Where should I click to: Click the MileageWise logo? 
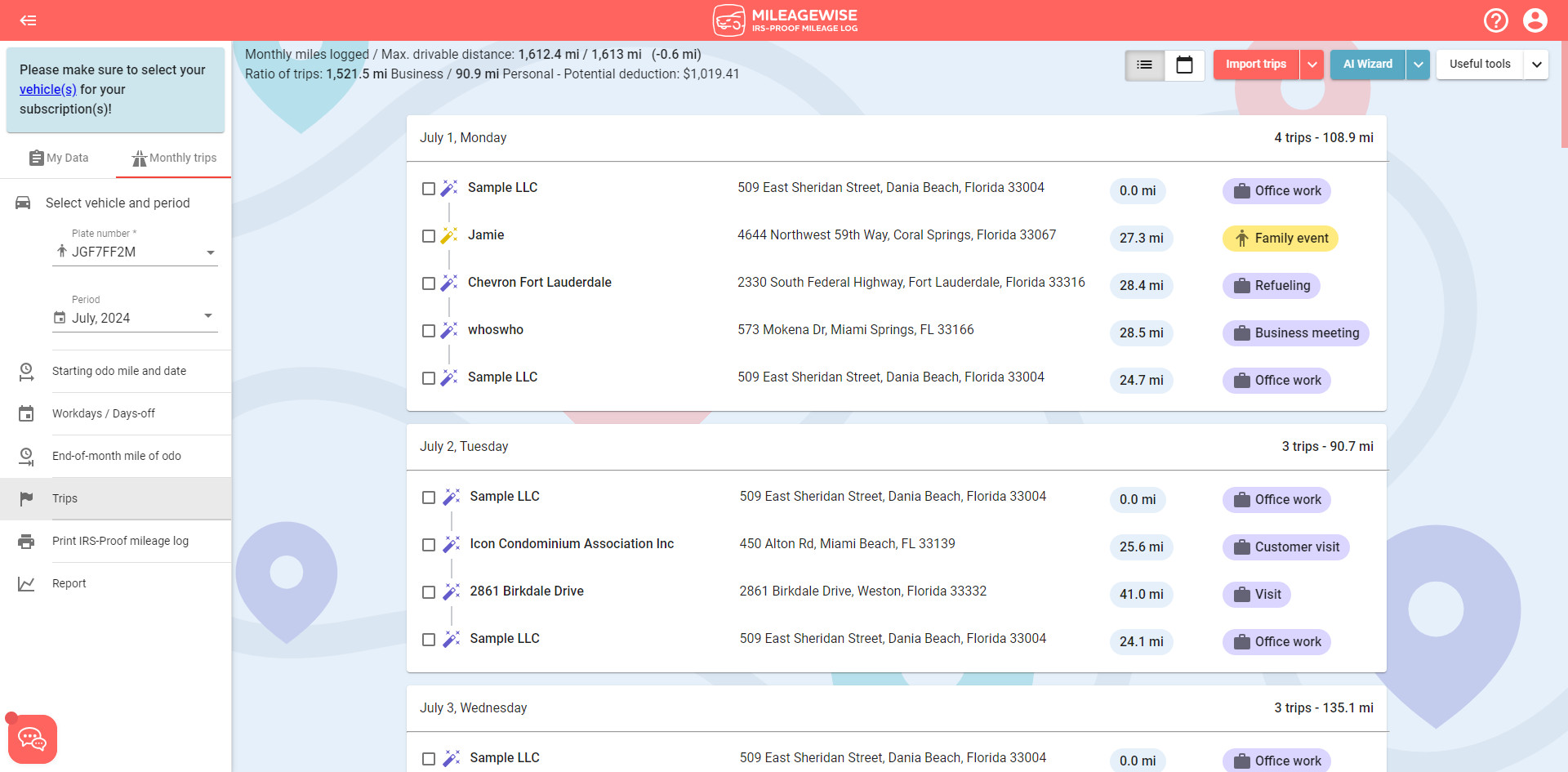[x=785, y=20]
